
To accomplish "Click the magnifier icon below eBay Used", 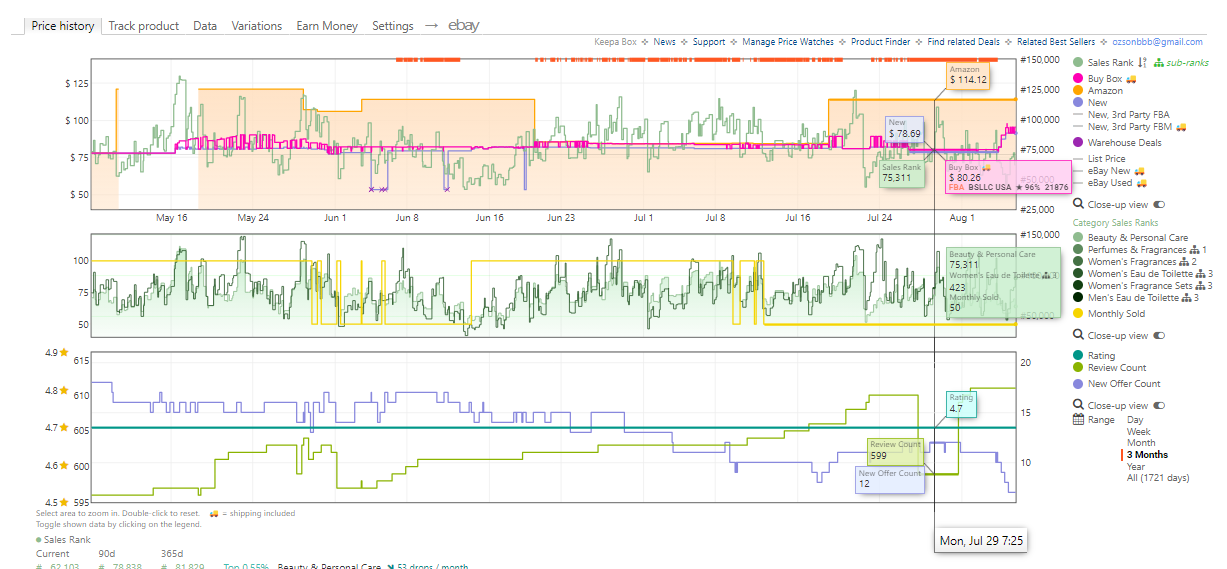I will tap(1078, 203).
